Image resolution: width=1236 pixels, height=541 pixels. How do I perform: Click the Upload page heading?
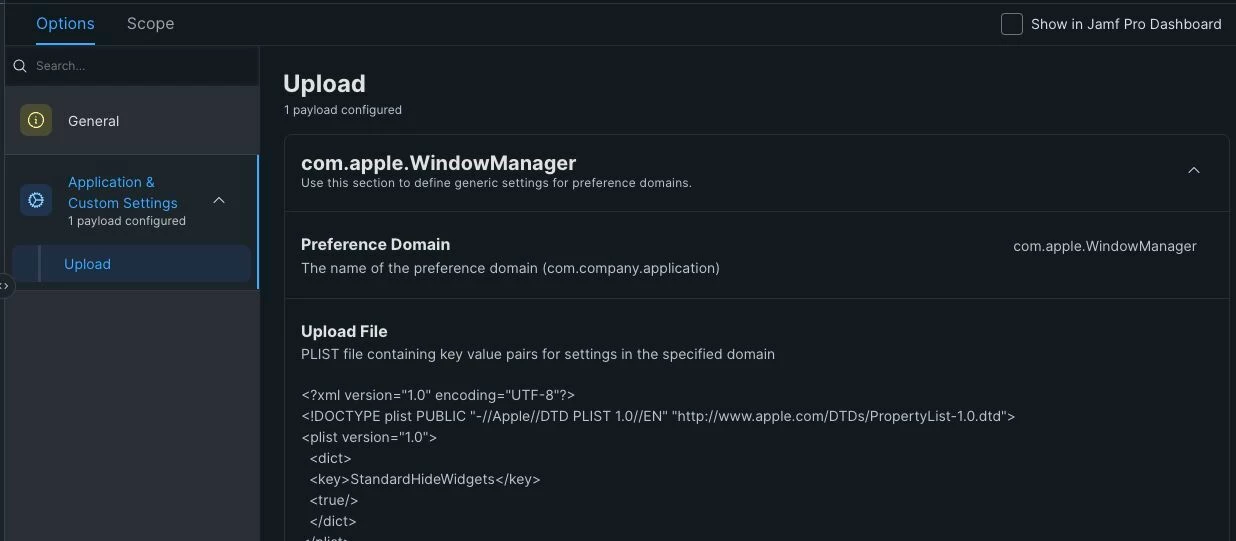tap(324, 84)
